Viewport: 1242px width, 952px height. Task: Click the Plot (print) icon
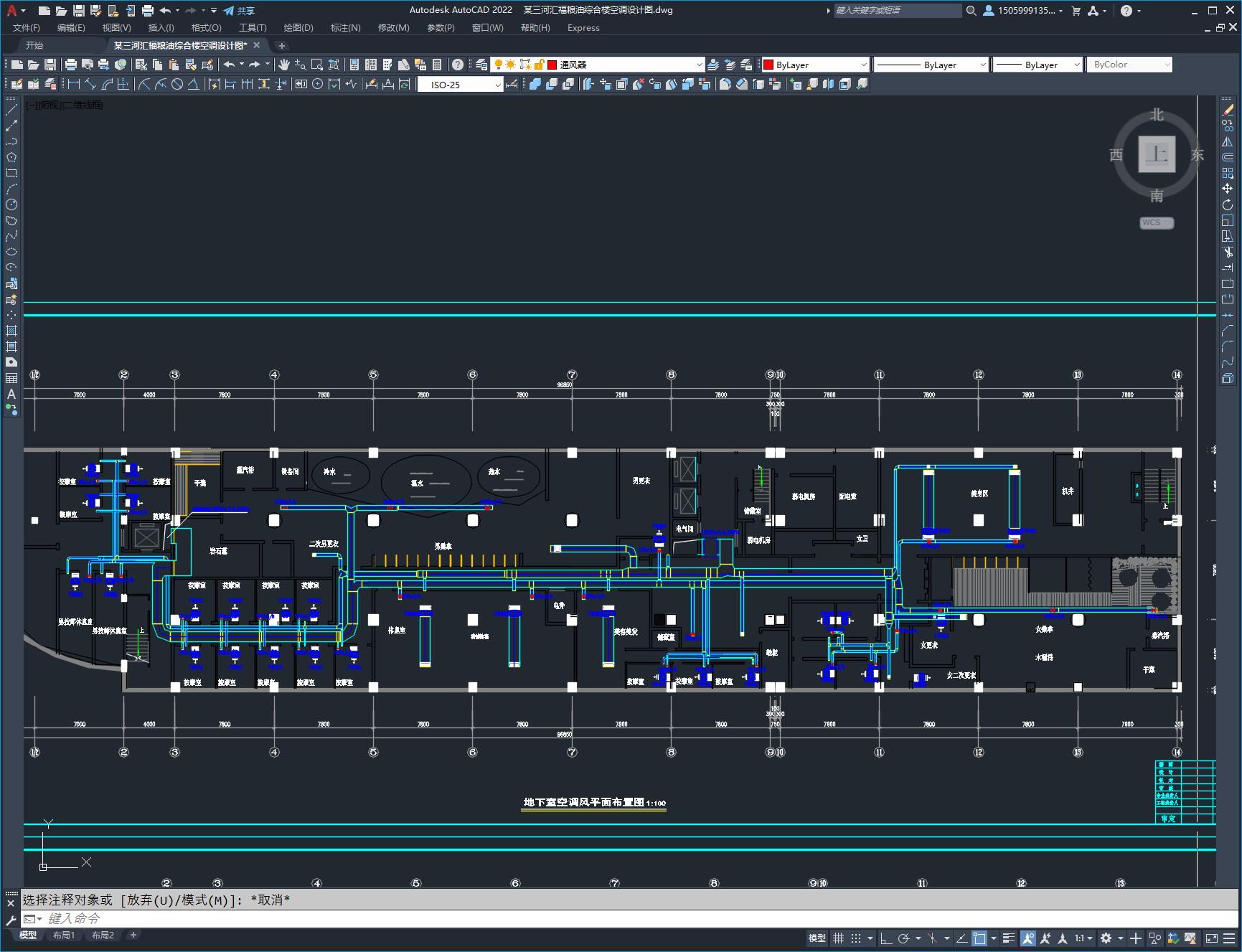point(70,65)
